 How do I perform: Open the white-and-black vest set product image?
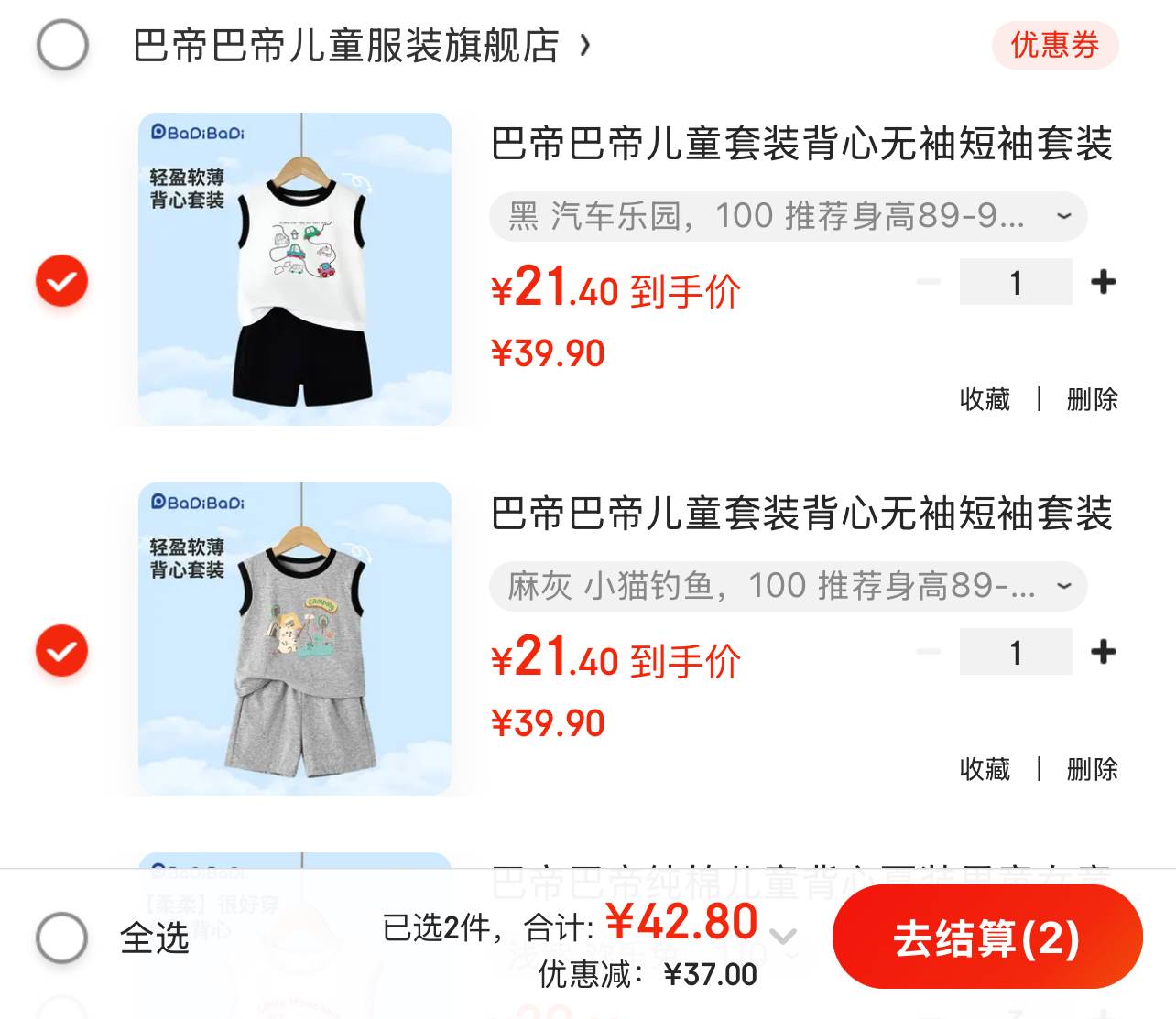[295, 269]
